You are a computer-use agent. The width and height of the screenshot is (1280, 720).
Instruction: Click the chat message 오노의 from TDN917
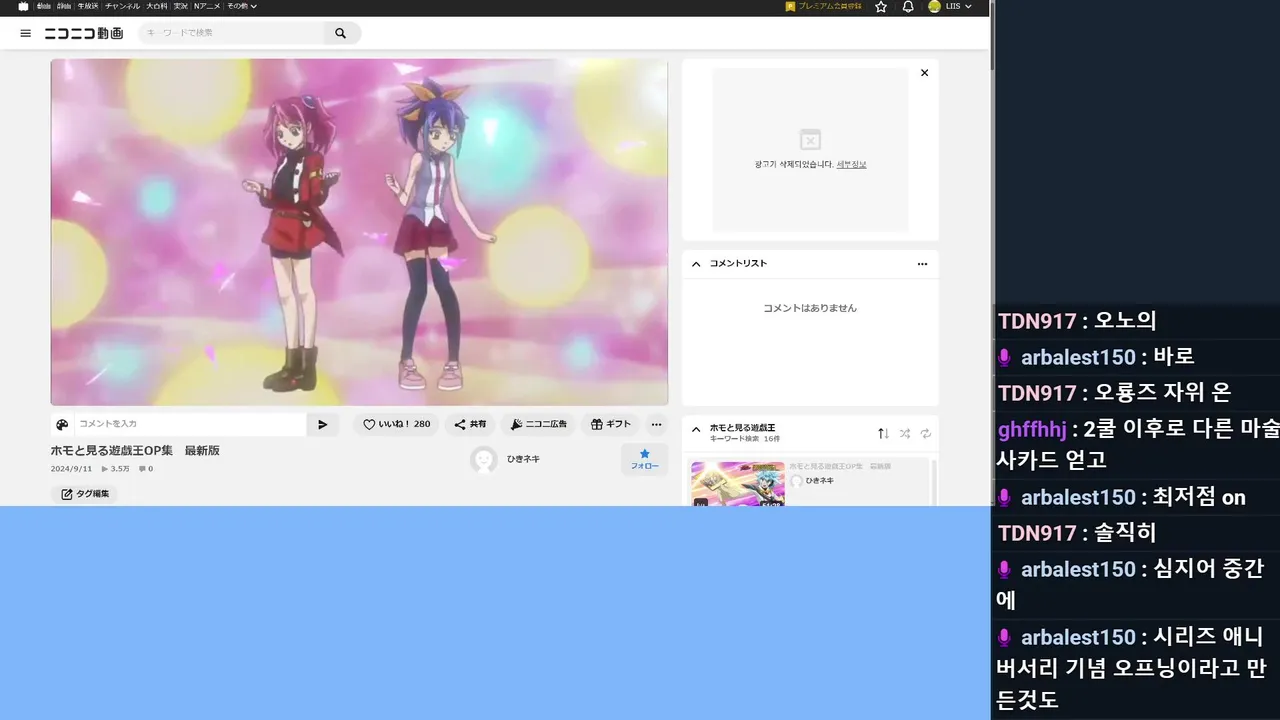pyautogui.click(x=1125, y=321)
